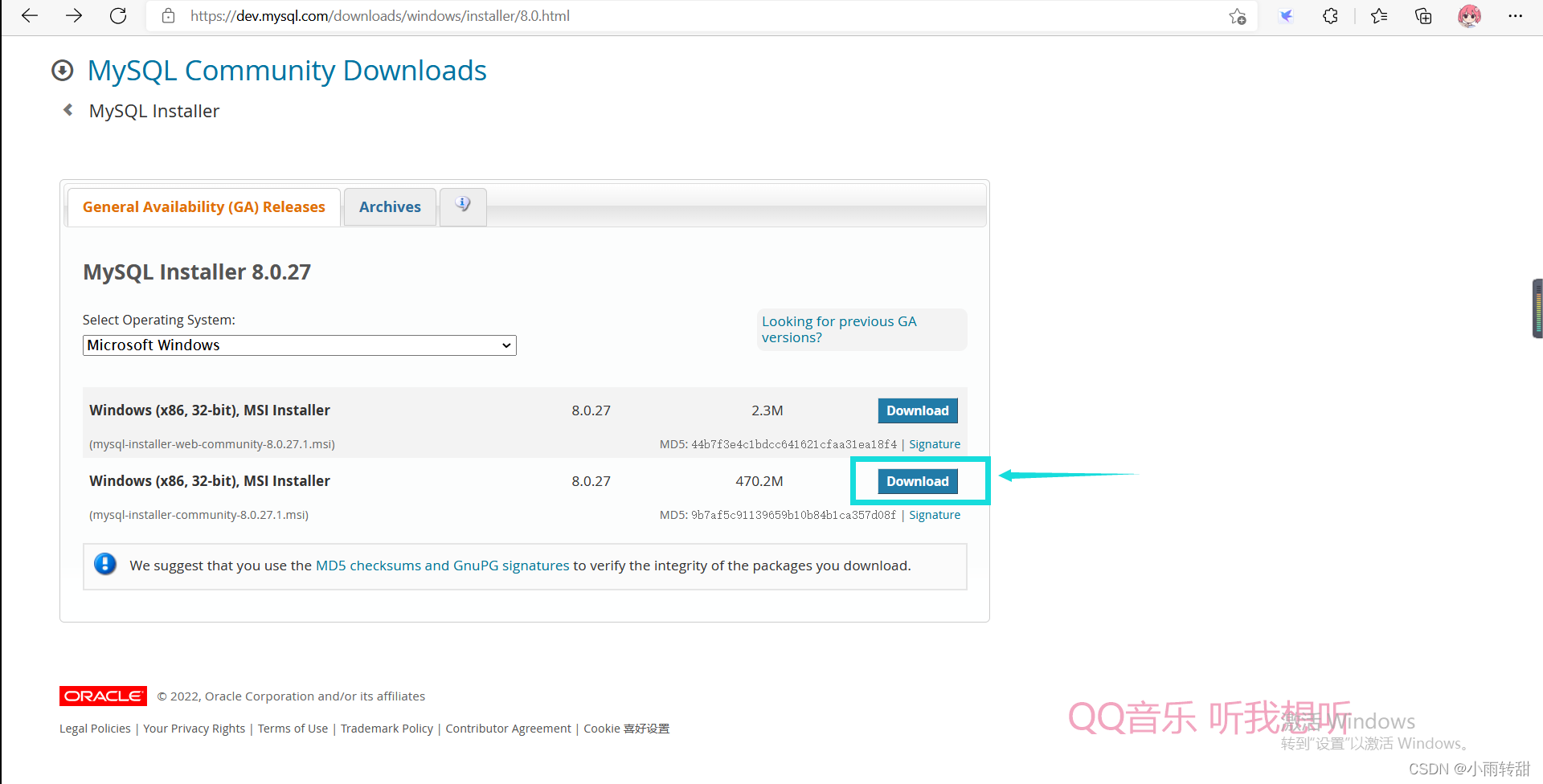View site info via the lock icon

168,16
